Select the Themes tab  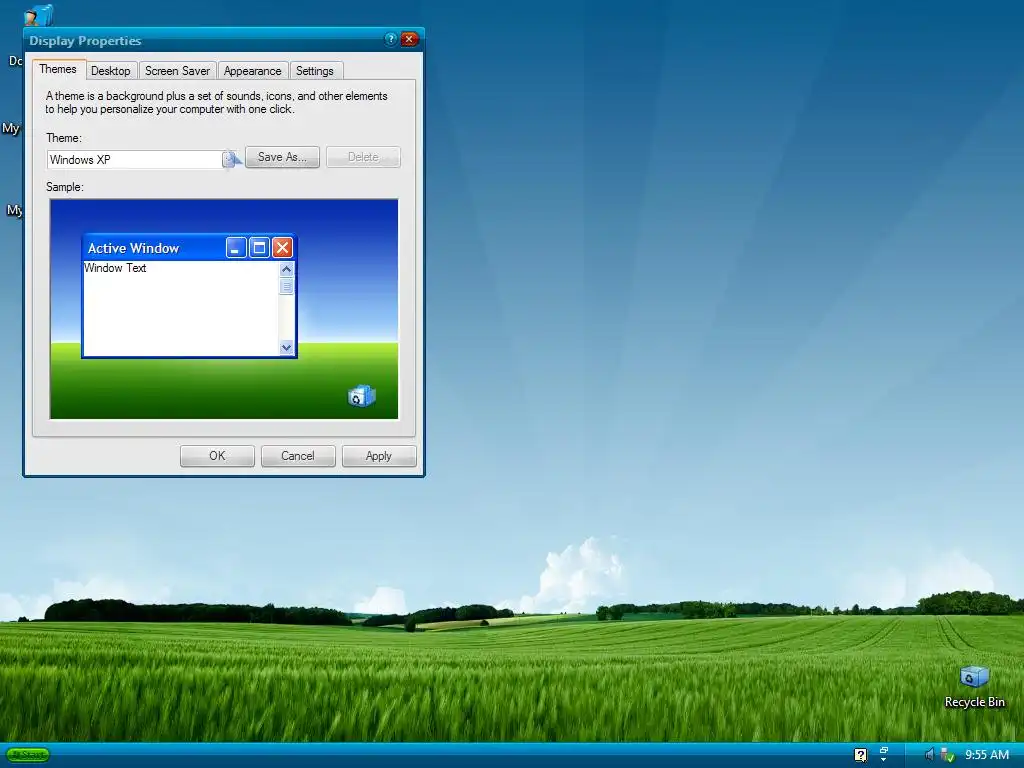[x=57, y=69]
